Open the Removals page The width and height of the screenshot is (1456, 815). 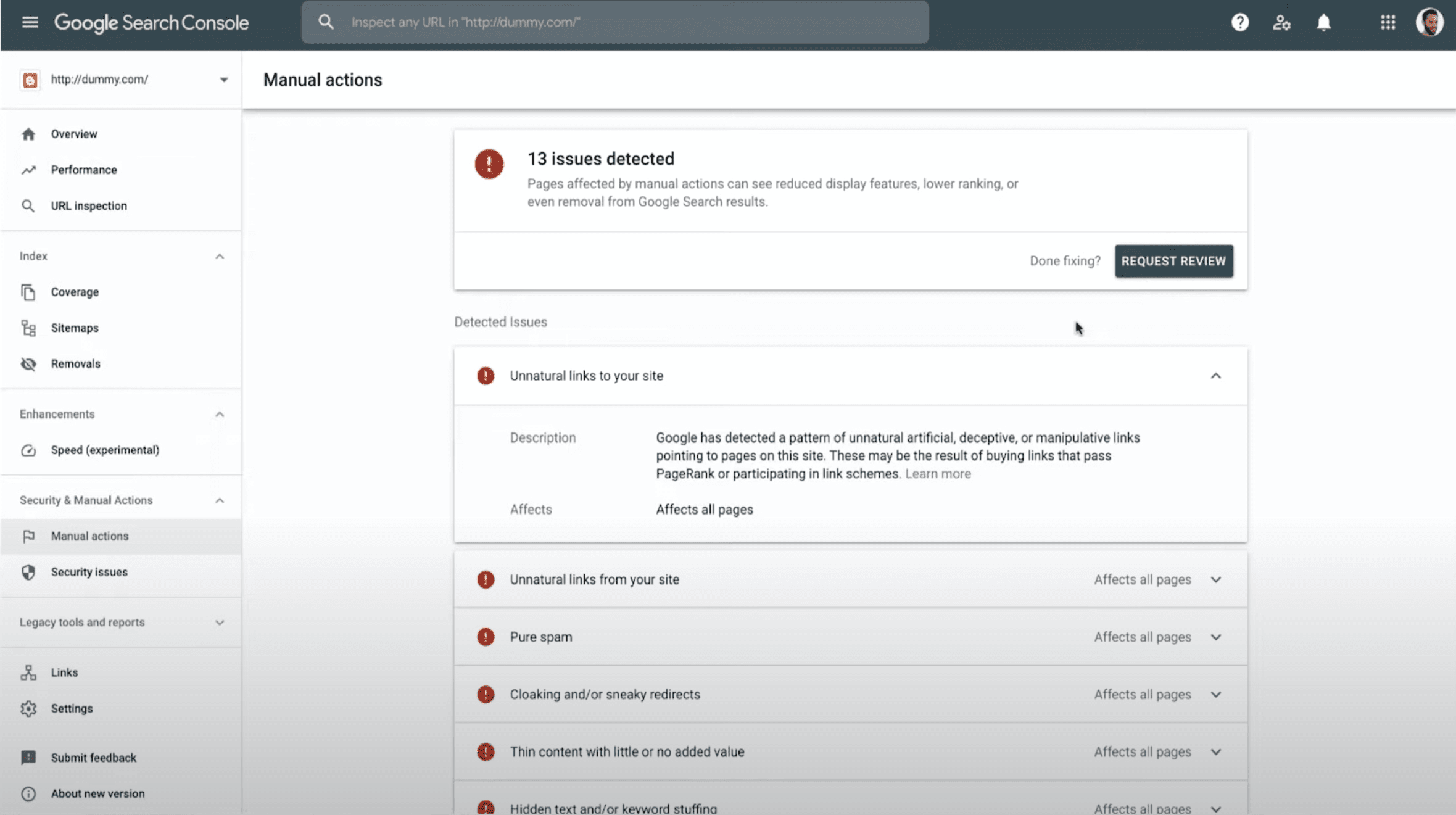pyautogui.click(x=120, y=363)
